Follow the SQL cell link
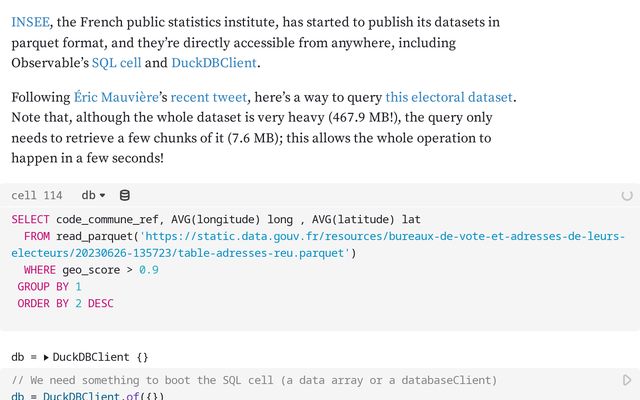 (116, 63)
